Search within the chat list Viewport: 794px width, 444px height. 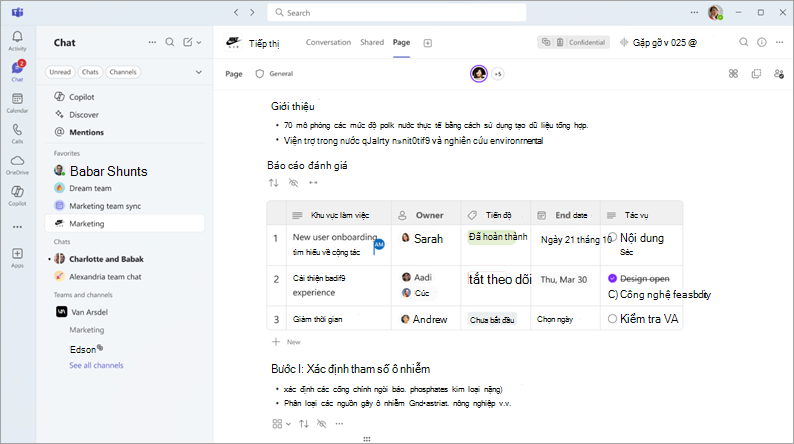tap(170, 43)
